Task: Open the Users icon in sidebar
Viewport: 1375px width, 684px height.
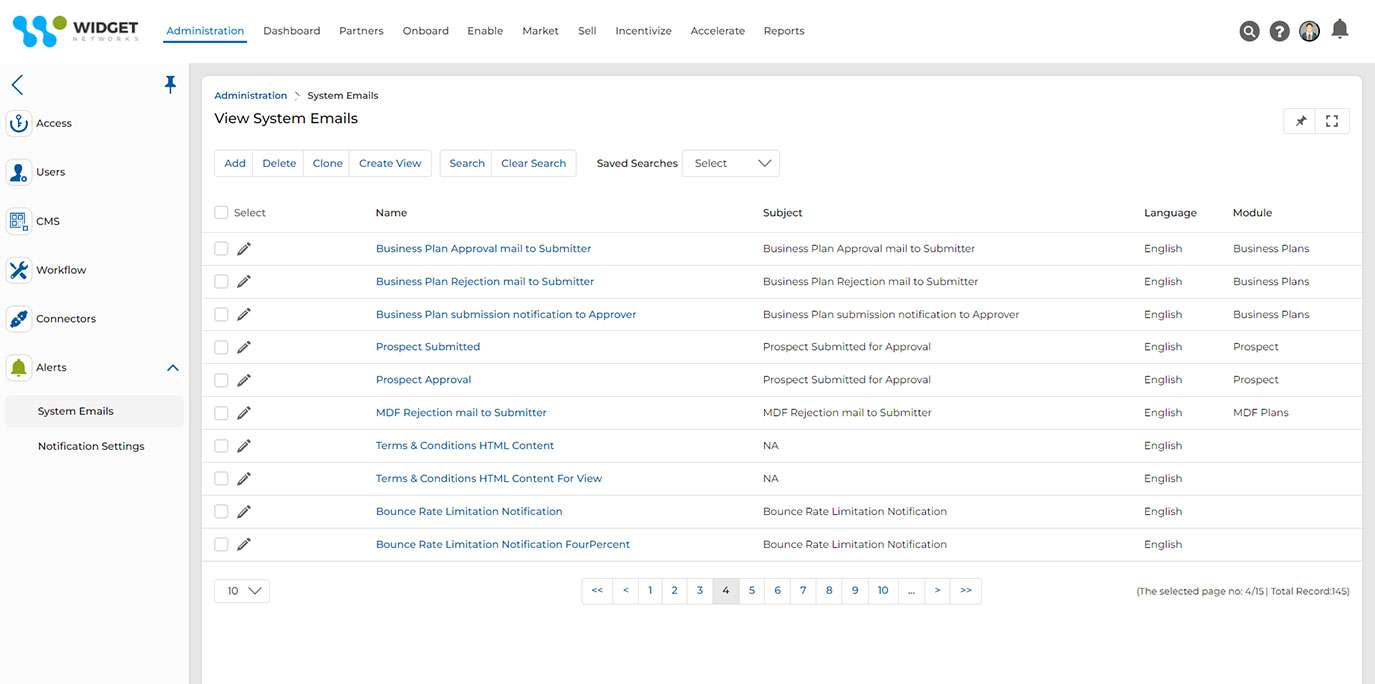Action: (x=19, y=172)
